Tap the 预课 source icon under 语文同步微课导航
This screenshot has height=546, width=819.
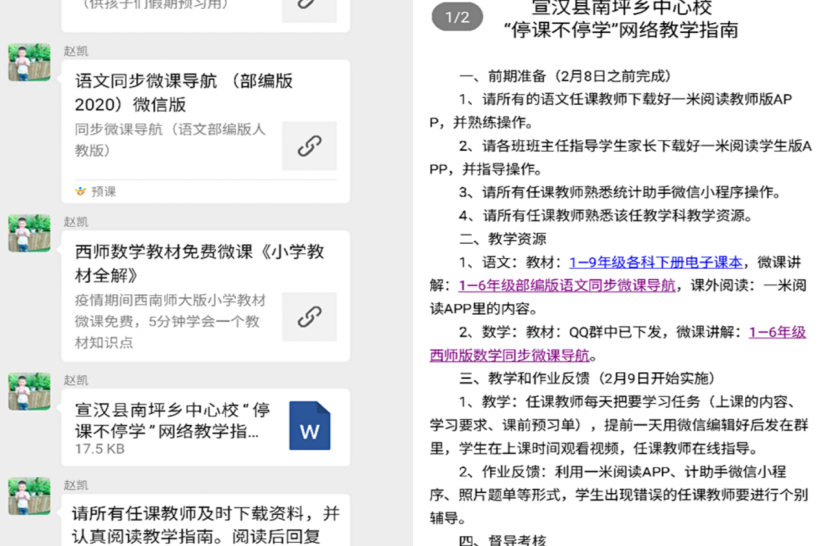pyautogui.click(x=80, y=191)
